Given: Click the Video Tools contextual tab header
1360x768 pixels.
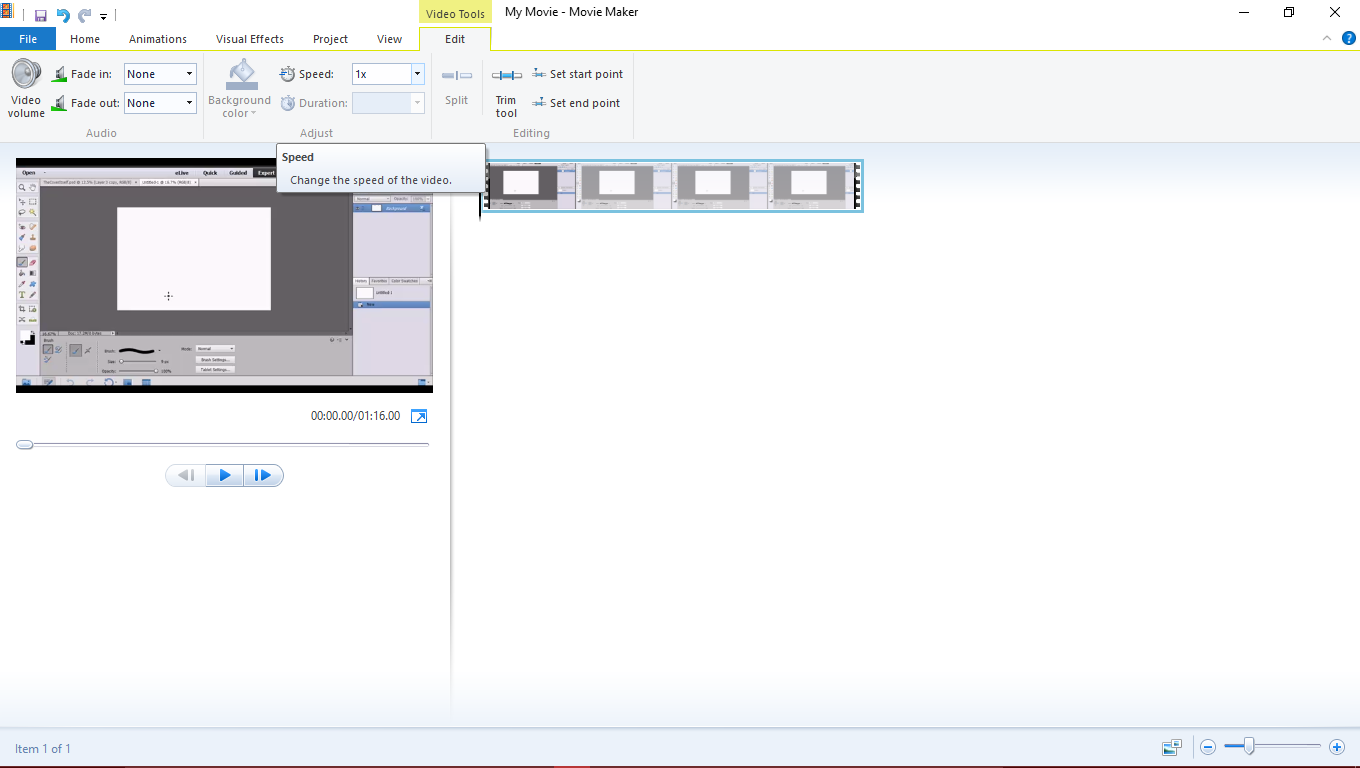Looking at the screenshot, I should point(455,13).
